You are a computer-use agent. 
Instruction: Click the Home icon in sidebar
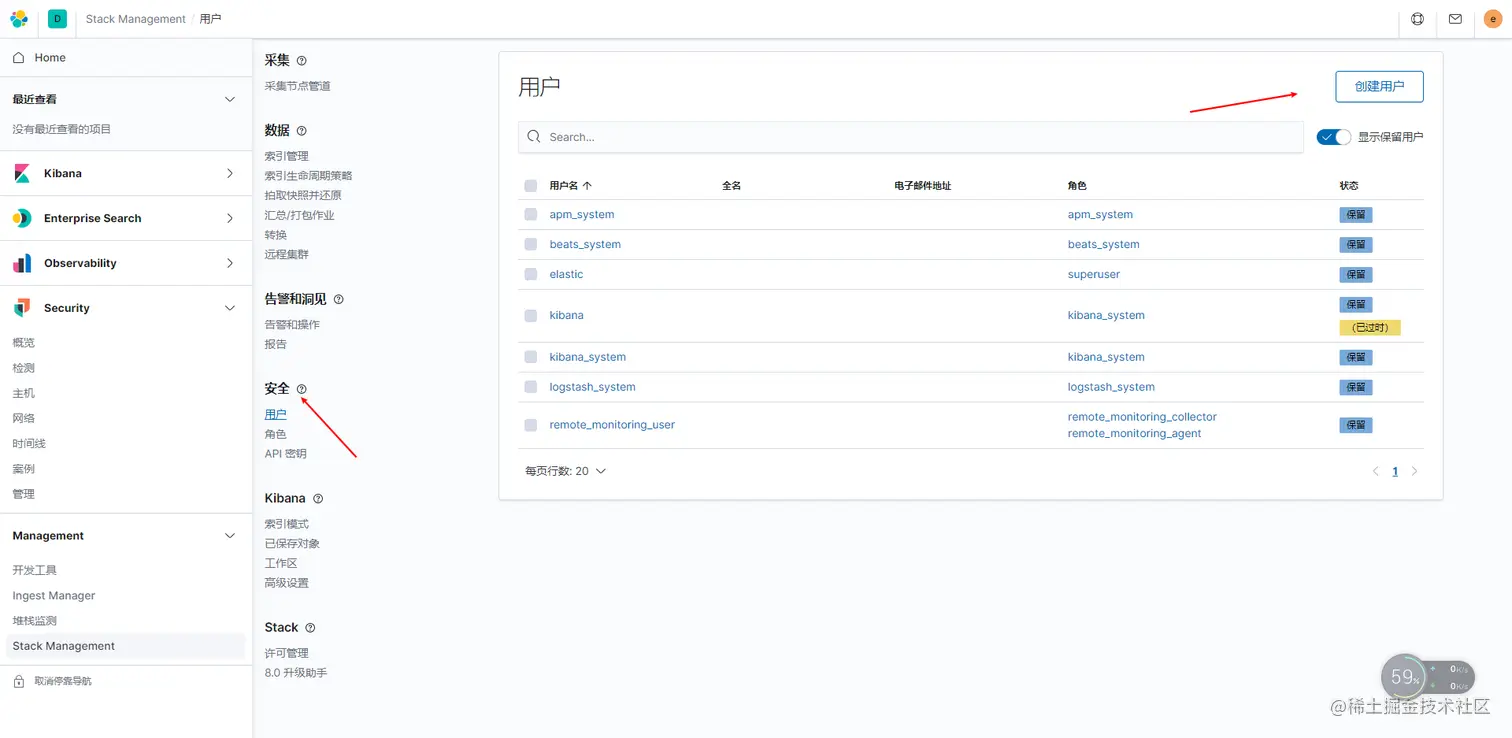click(18, 58)
